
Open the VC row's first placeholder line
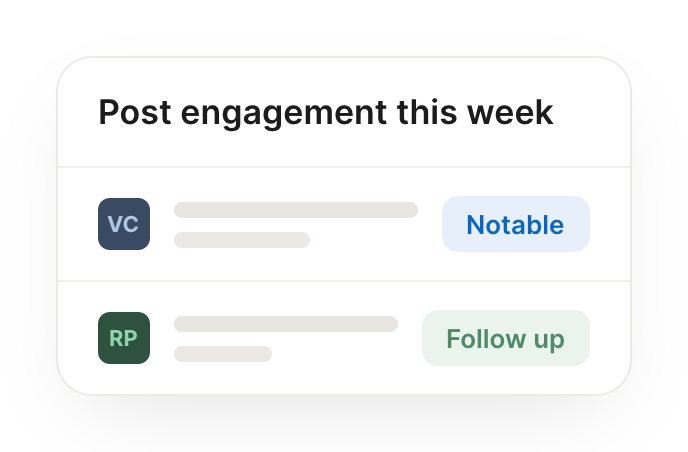(x=296, y=210)
